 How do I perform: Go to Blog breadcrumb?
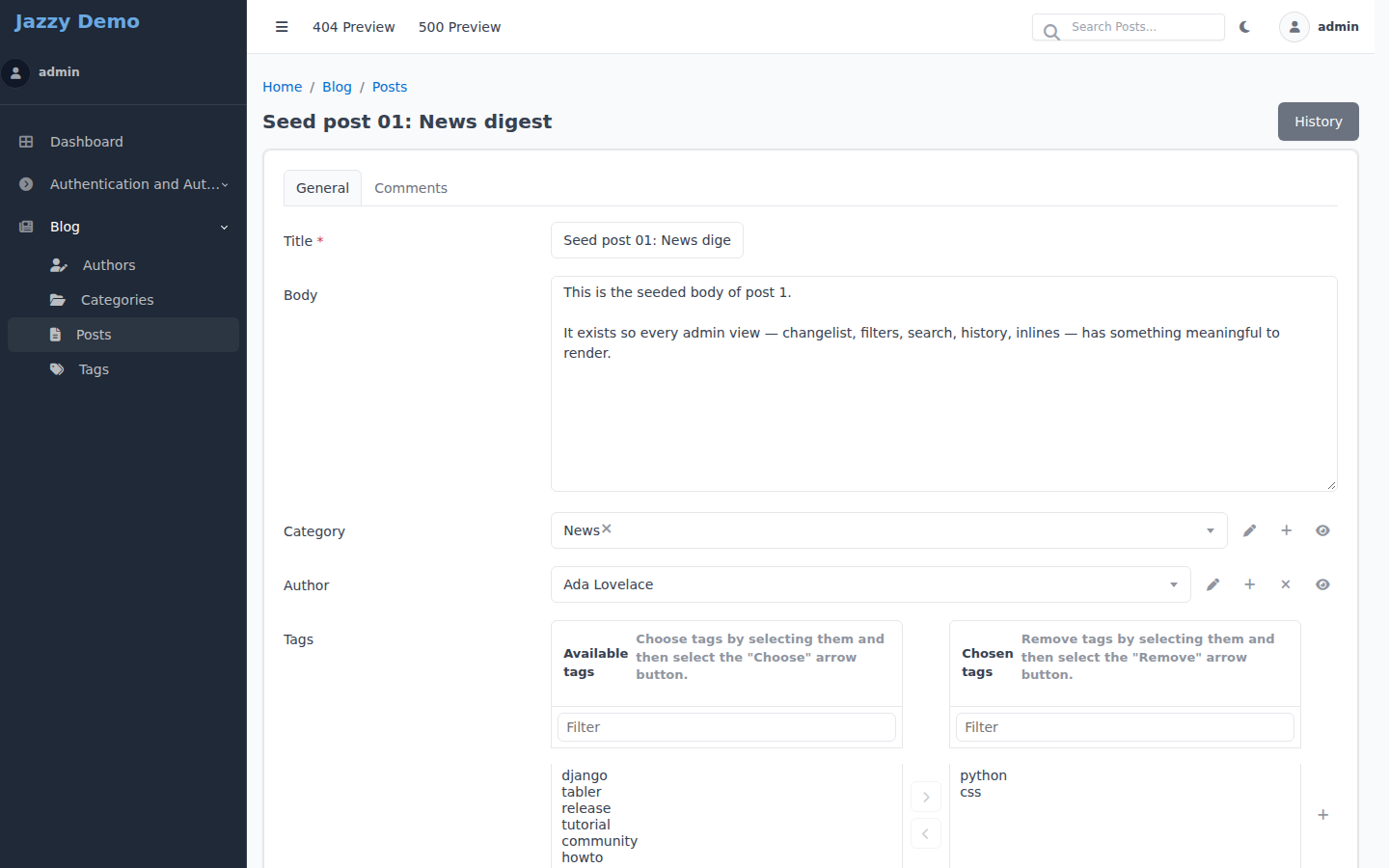coord(337,87)
